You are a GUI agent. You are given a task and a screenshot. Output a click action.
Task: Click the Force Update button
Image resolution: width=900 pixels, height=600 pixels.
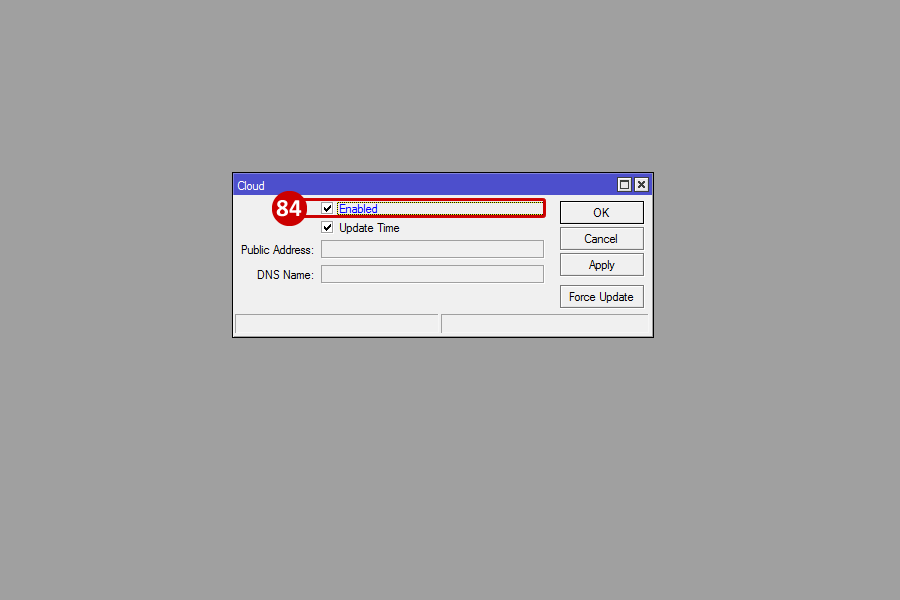coord(602,297)
